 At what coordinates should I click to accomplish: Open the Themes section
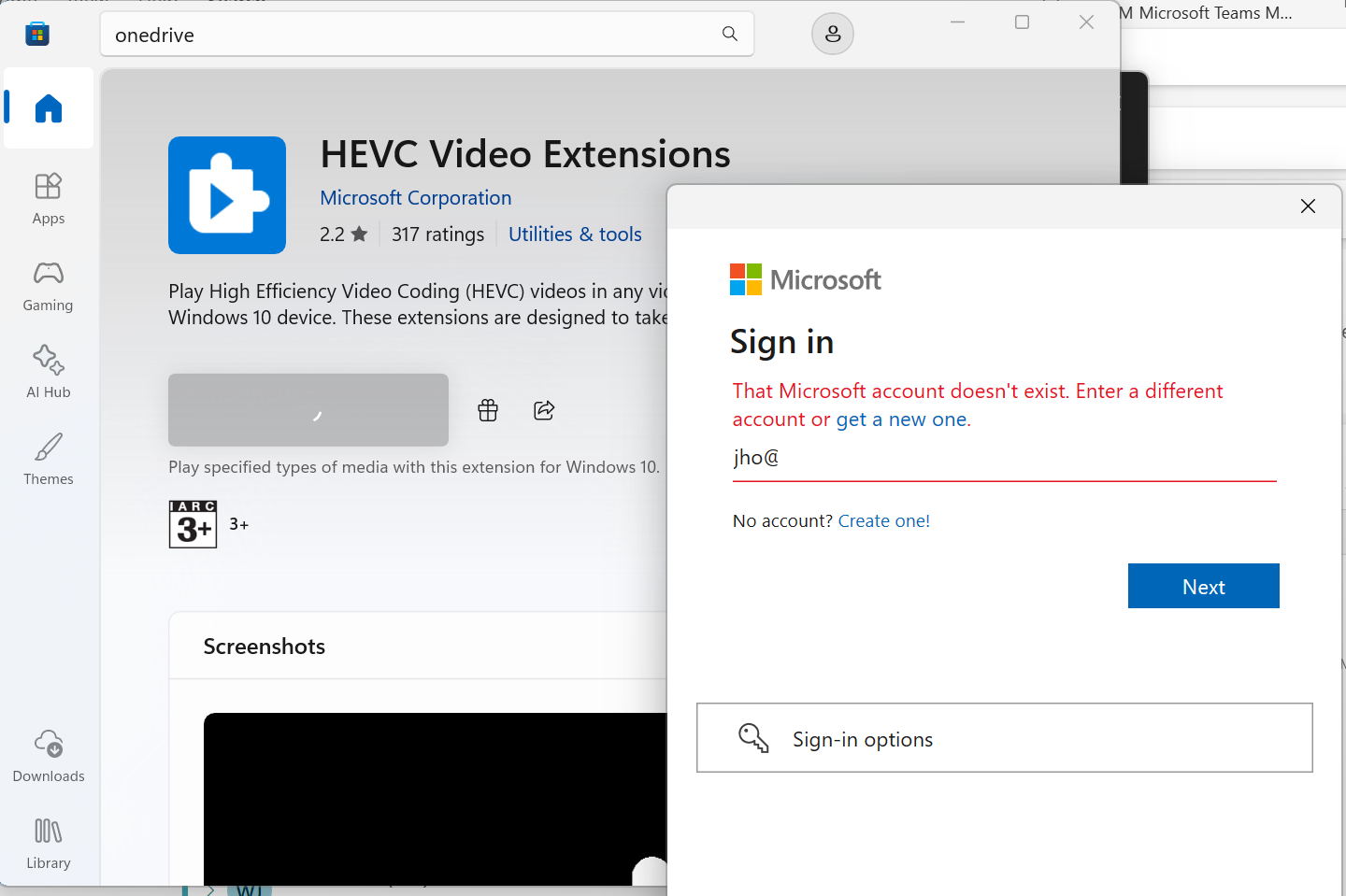coord(49,460)
